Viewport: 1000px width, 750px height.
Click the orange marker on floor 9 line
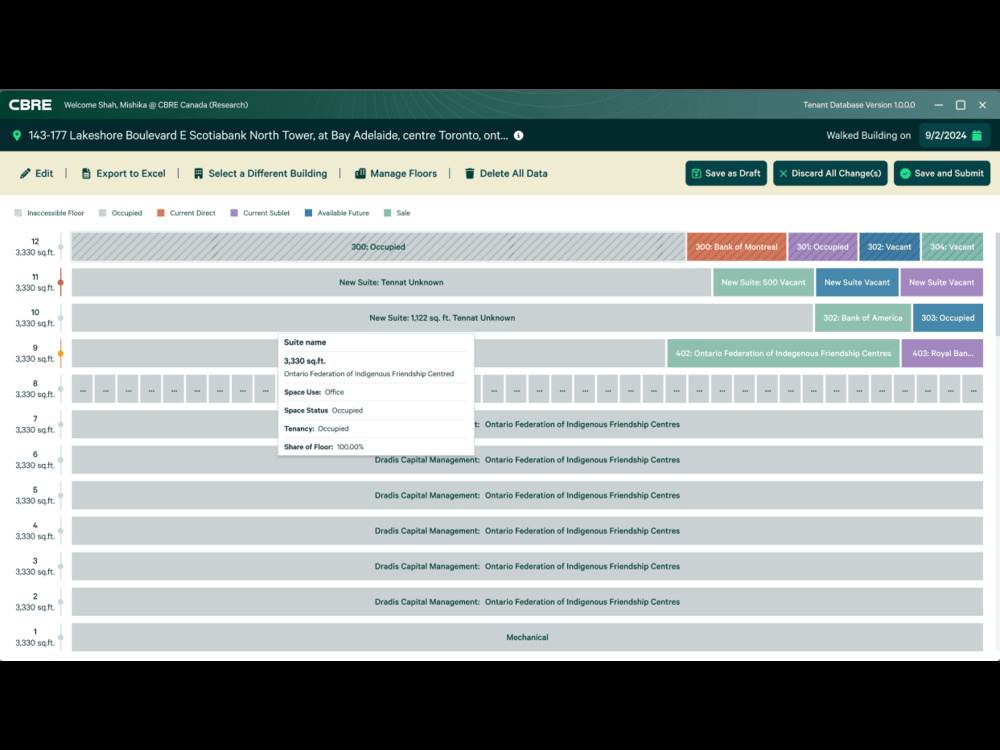(x=61, y=353)
